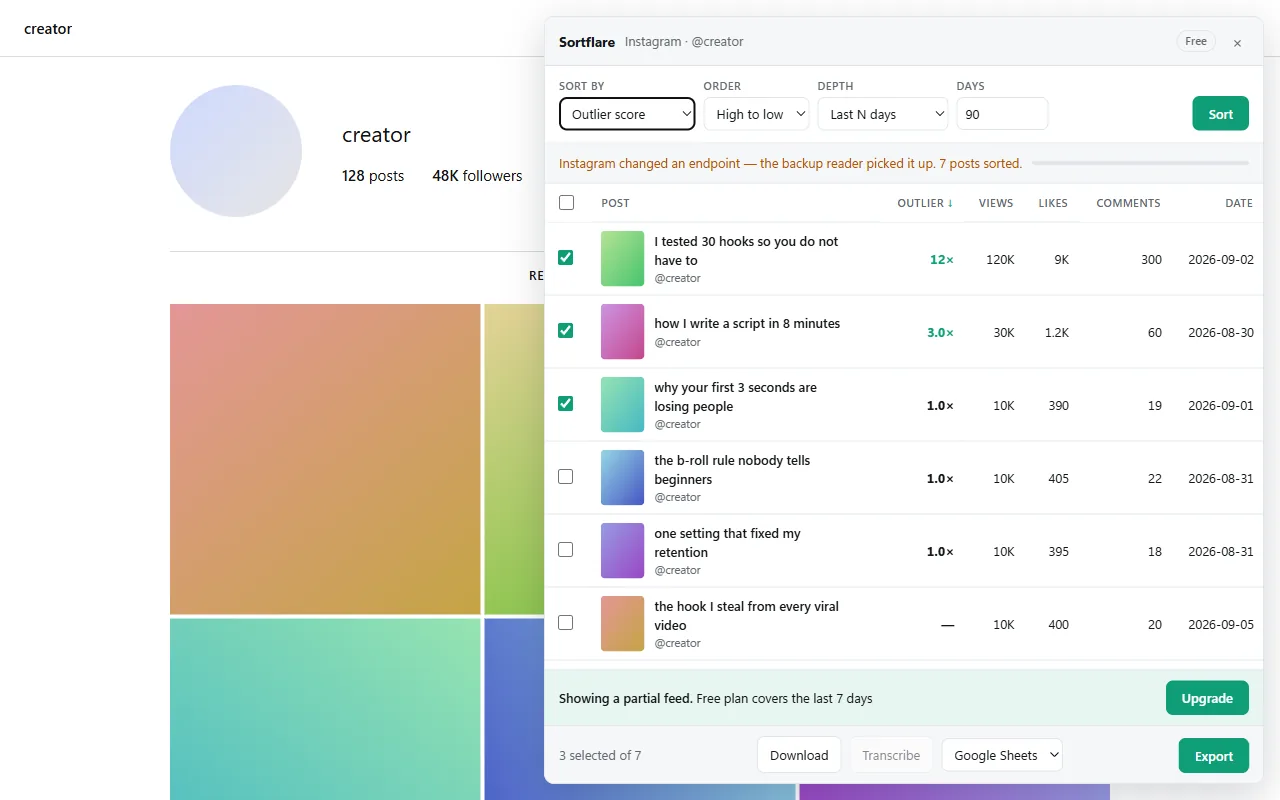Click the 300 comments value
Image resolution: width=1280 pixels, height=800 pixels.
(1151, 260)
